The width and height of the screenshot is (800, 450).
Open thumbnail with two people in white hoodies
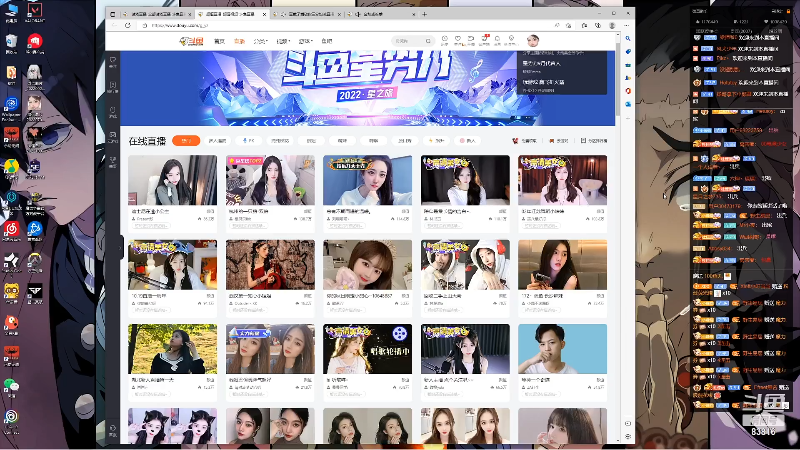[x=465, y=265]
